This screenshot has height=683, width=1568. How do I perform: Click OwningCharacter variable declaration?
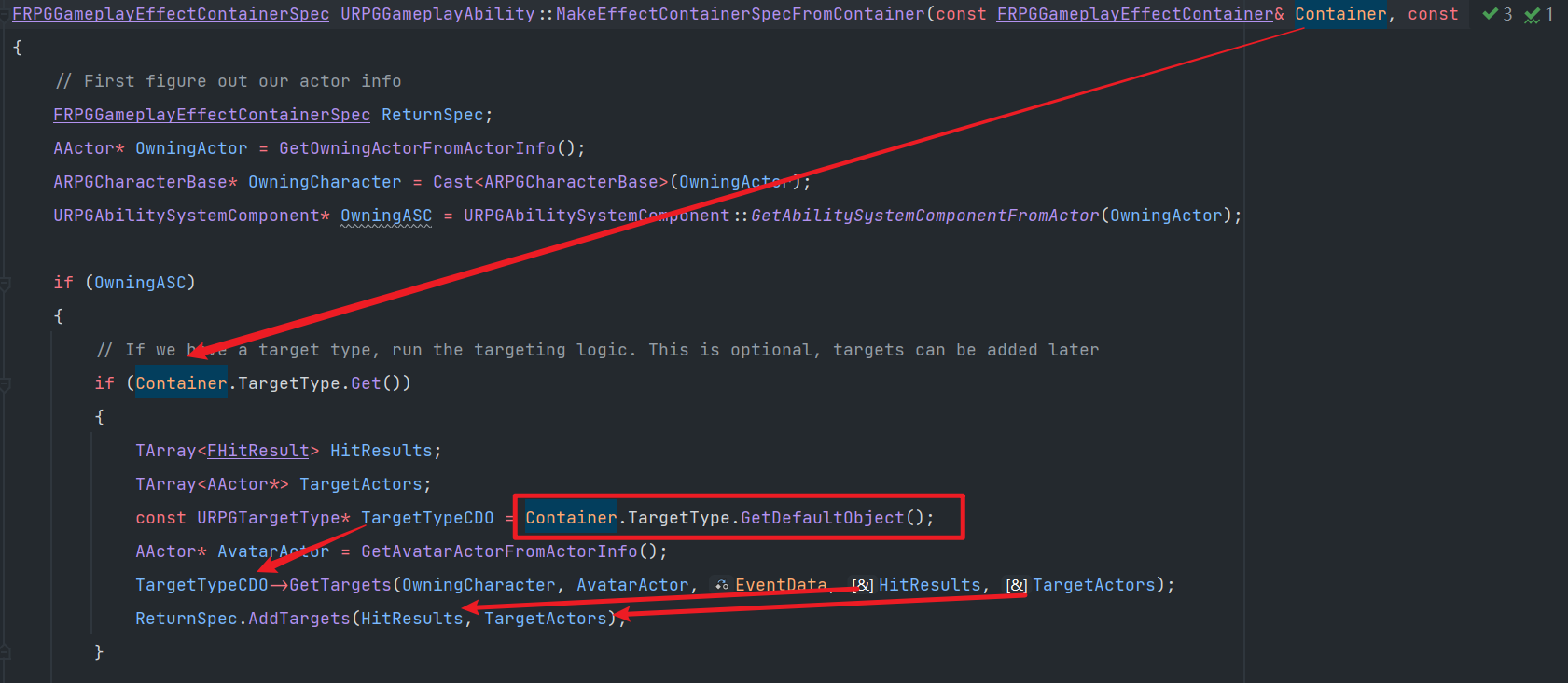pyautogui.click(x=325, y=182)
